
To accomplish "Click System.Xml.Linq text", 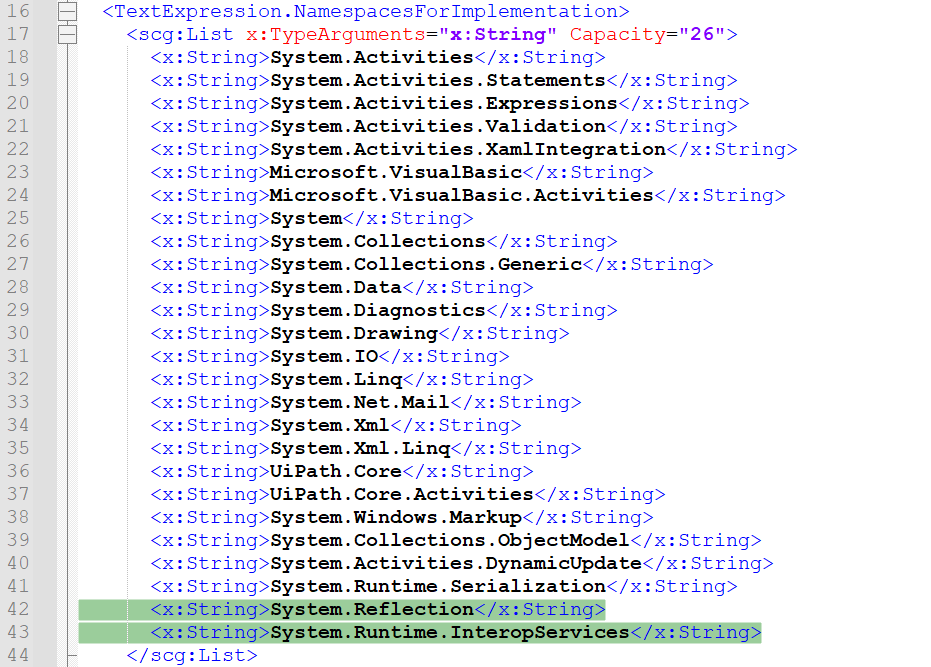I will click(360, 448).
